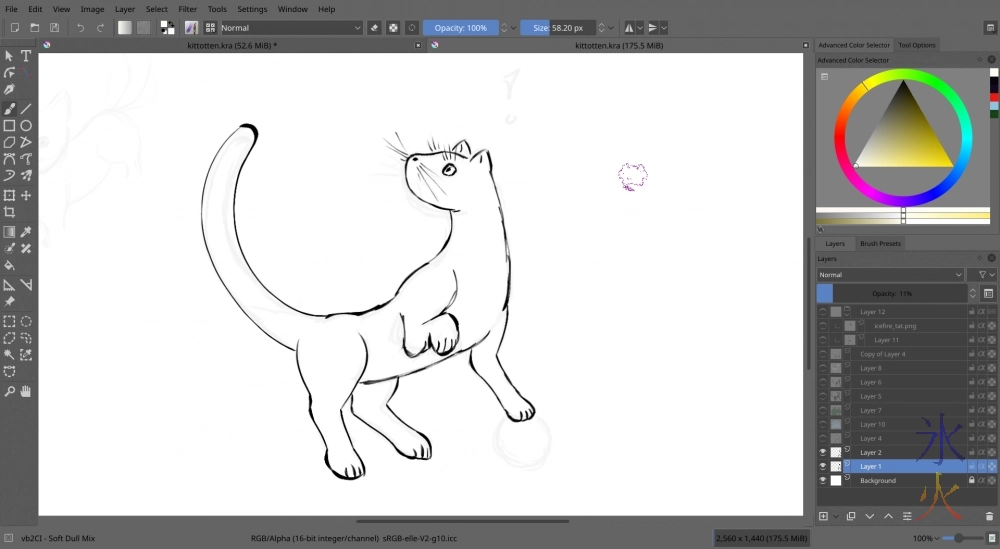
Task: Choose the Fill bucket tool
Action: pos(9,266)
